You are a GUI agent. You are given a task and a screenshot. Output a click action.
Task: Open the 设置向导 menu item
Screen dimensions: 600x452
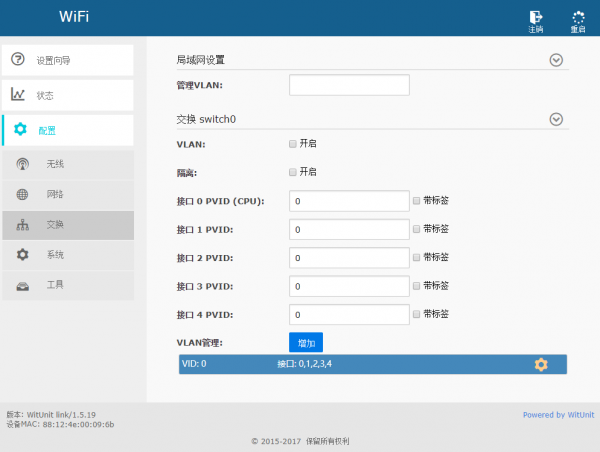coord(68,60)
